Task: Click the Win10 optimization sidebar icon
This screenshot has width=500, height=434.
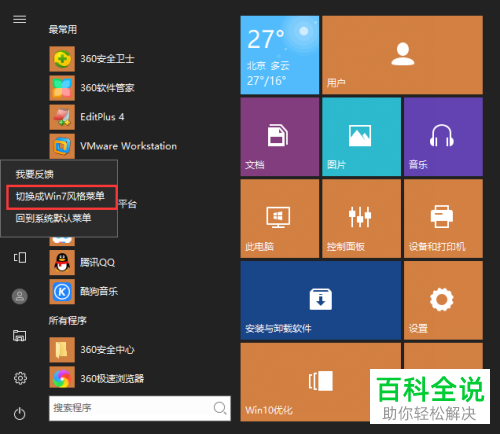Action: (20, 257)
